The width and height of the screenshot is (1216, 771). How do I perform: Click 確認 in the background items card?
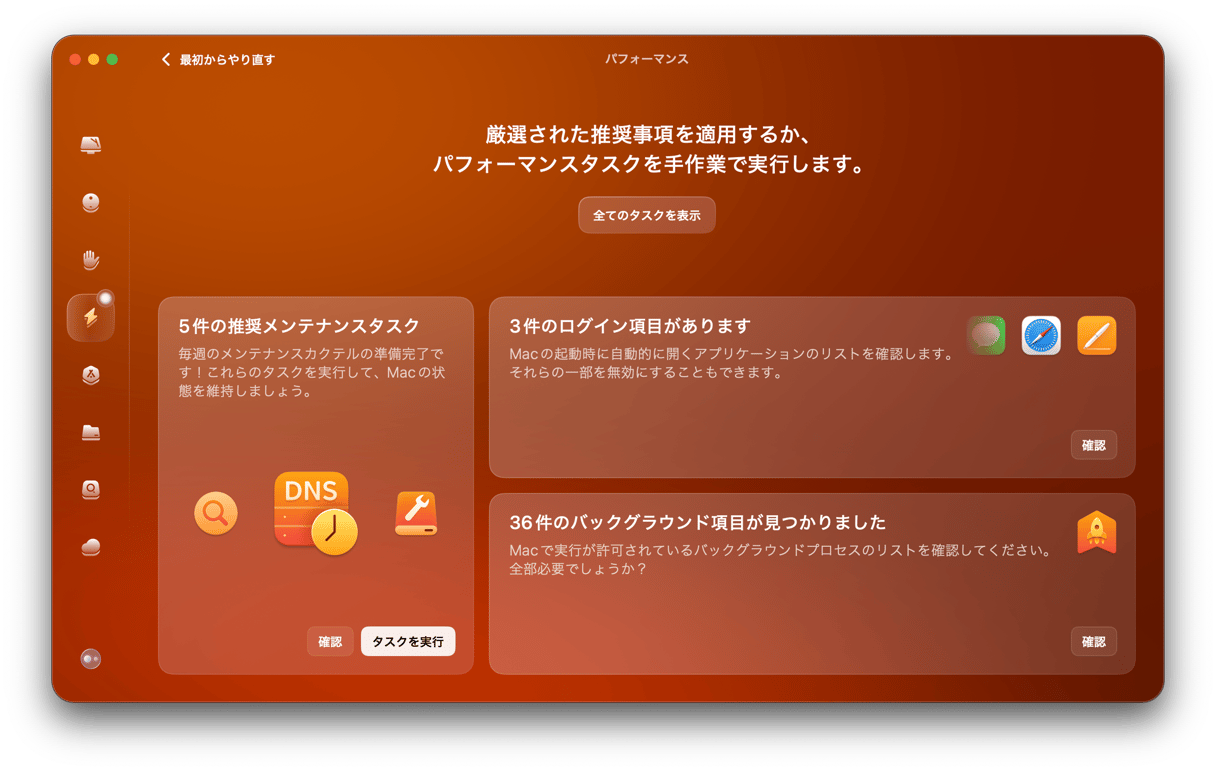(1094, 642)
